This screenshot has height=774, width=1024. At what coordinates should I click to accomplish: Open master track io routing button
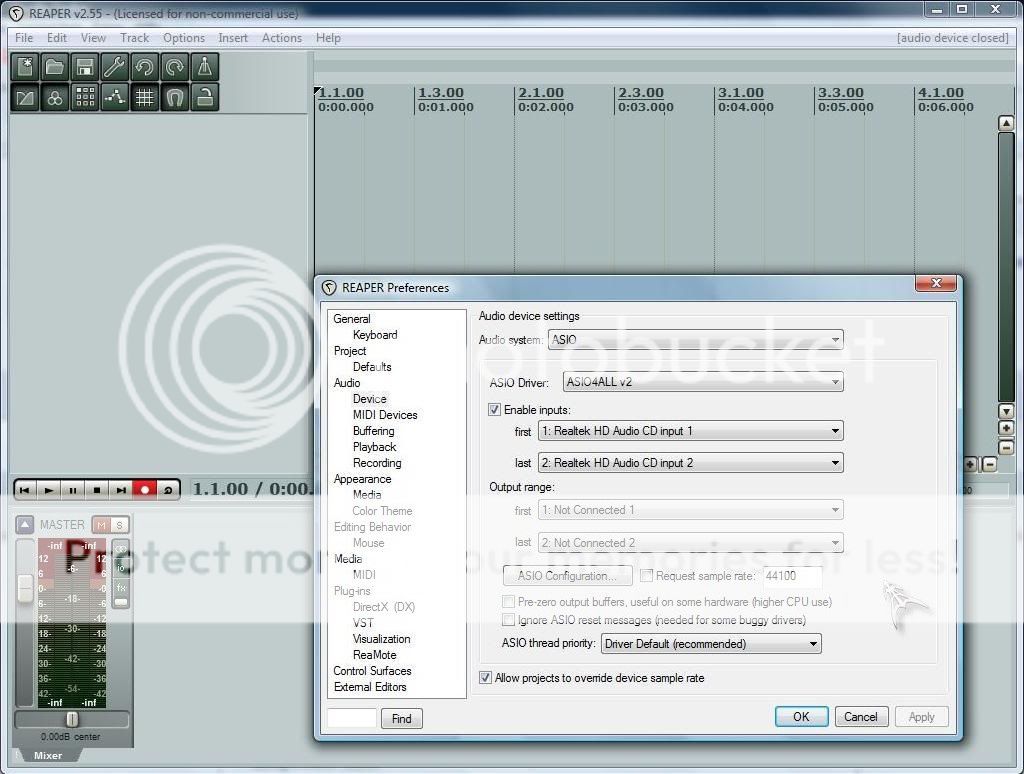pyautogui.click(x=121, y=568)
